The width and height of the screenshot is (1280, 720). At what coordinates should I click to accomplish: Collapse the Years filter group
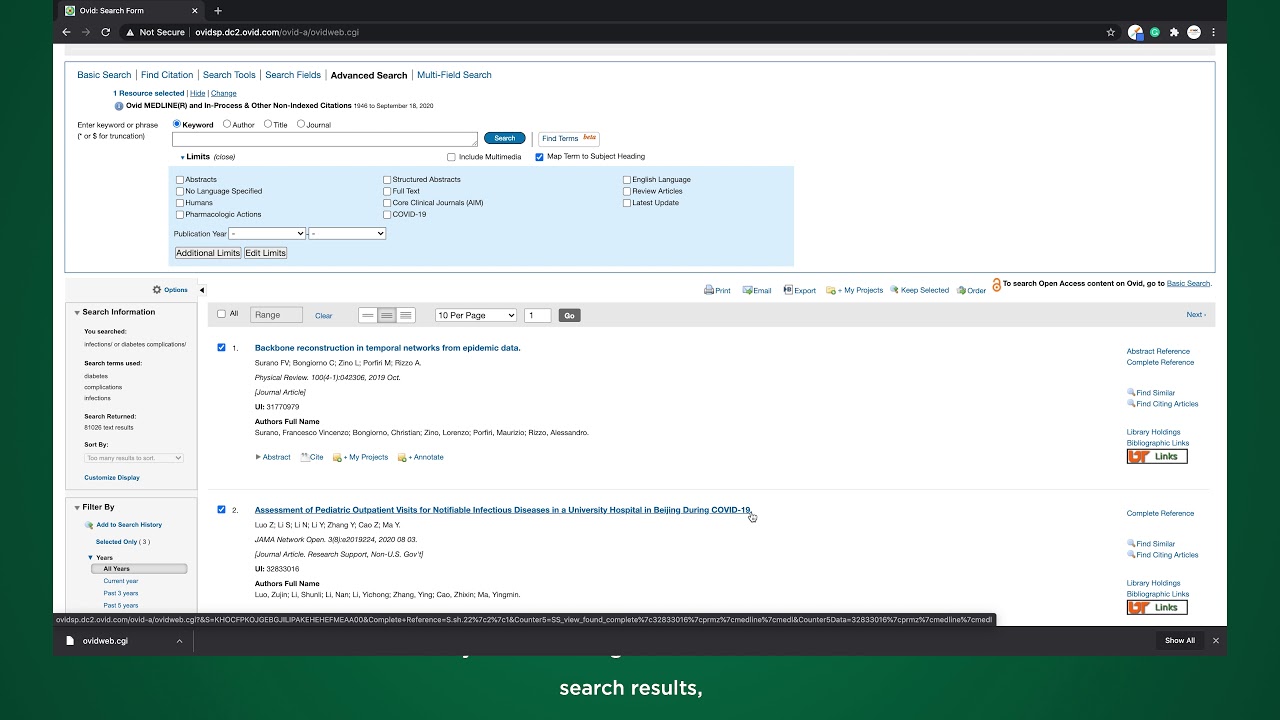click(90, 557)
